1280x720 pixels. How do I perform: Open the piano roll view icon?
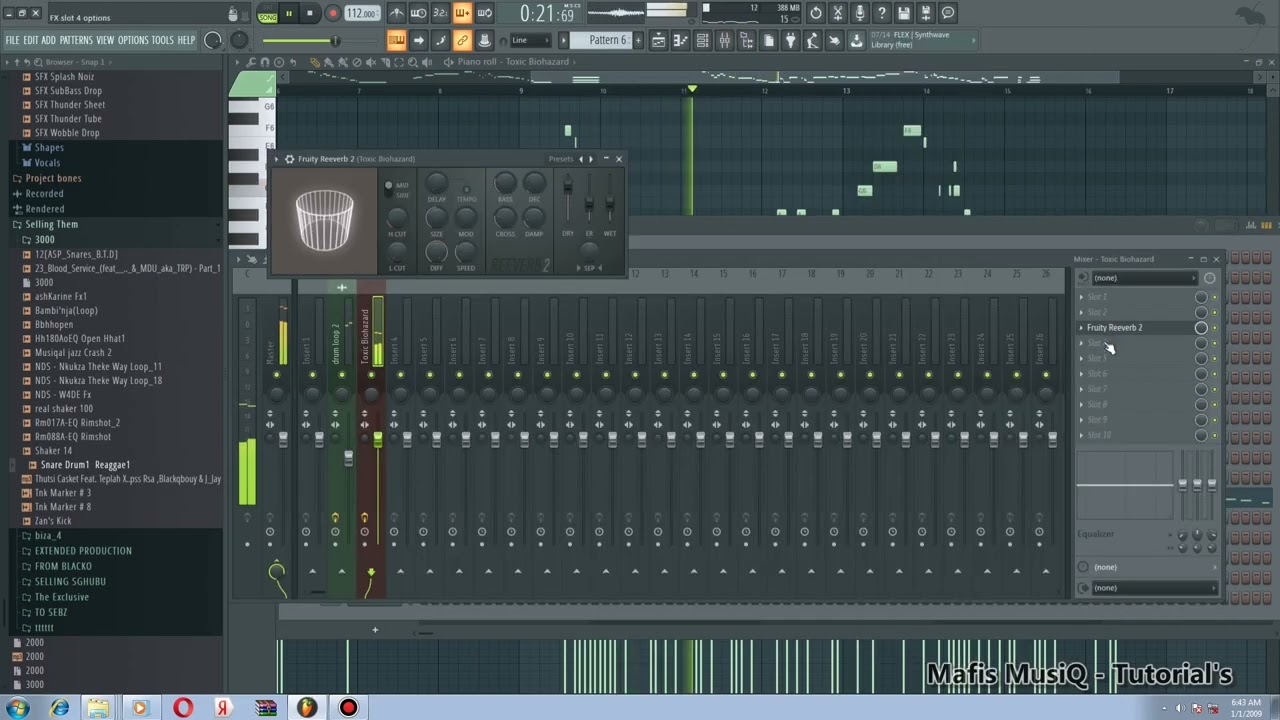680,40
